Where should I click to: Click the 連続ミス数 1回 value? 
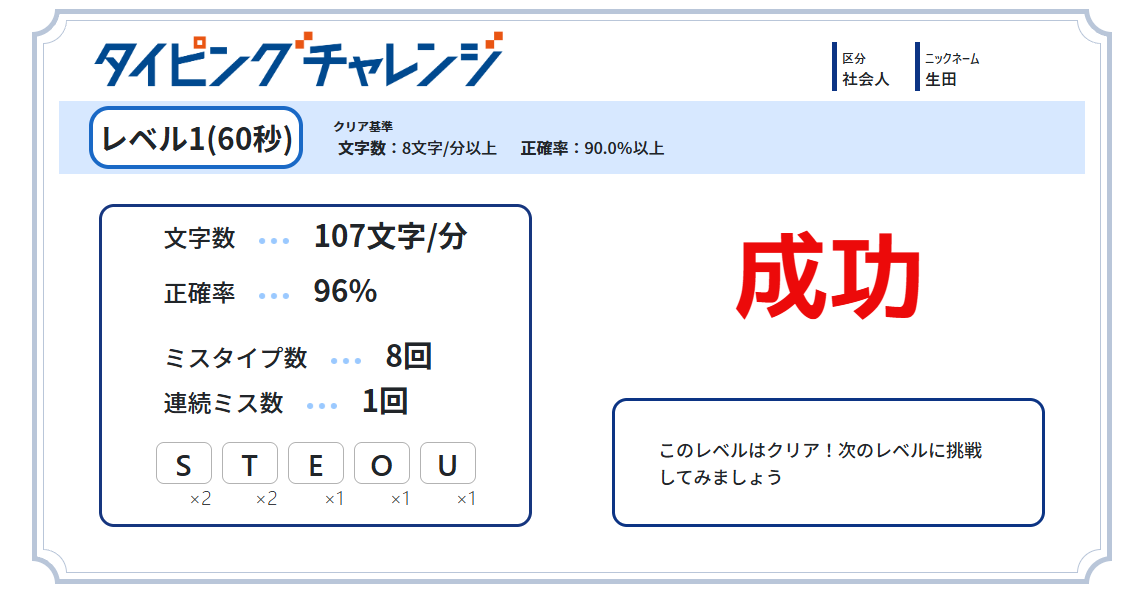[x=384, y=402]
